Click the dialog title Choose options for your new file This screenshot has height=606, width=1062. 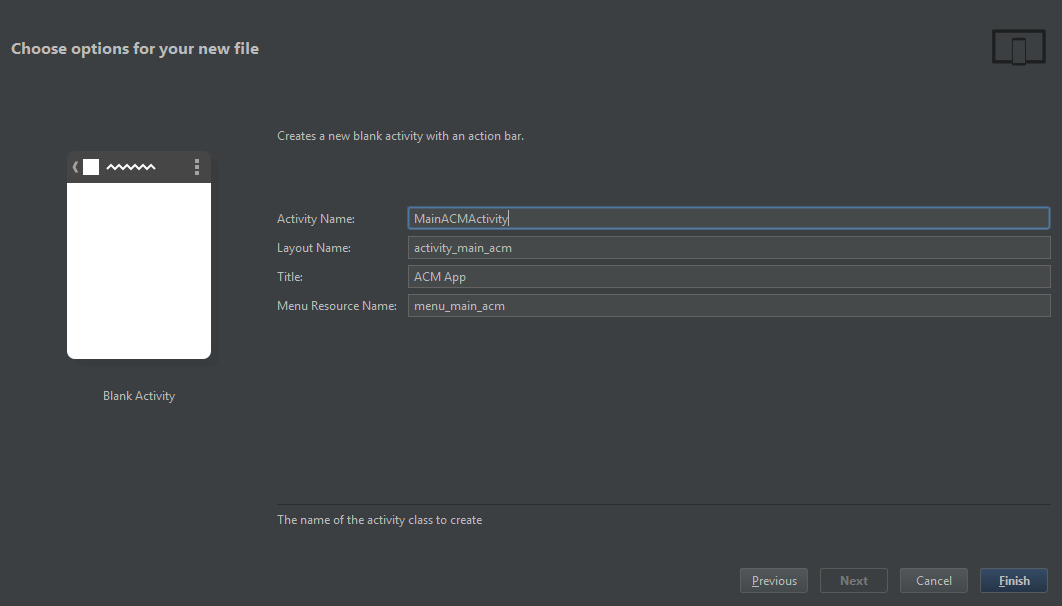[x=135, y=47]
